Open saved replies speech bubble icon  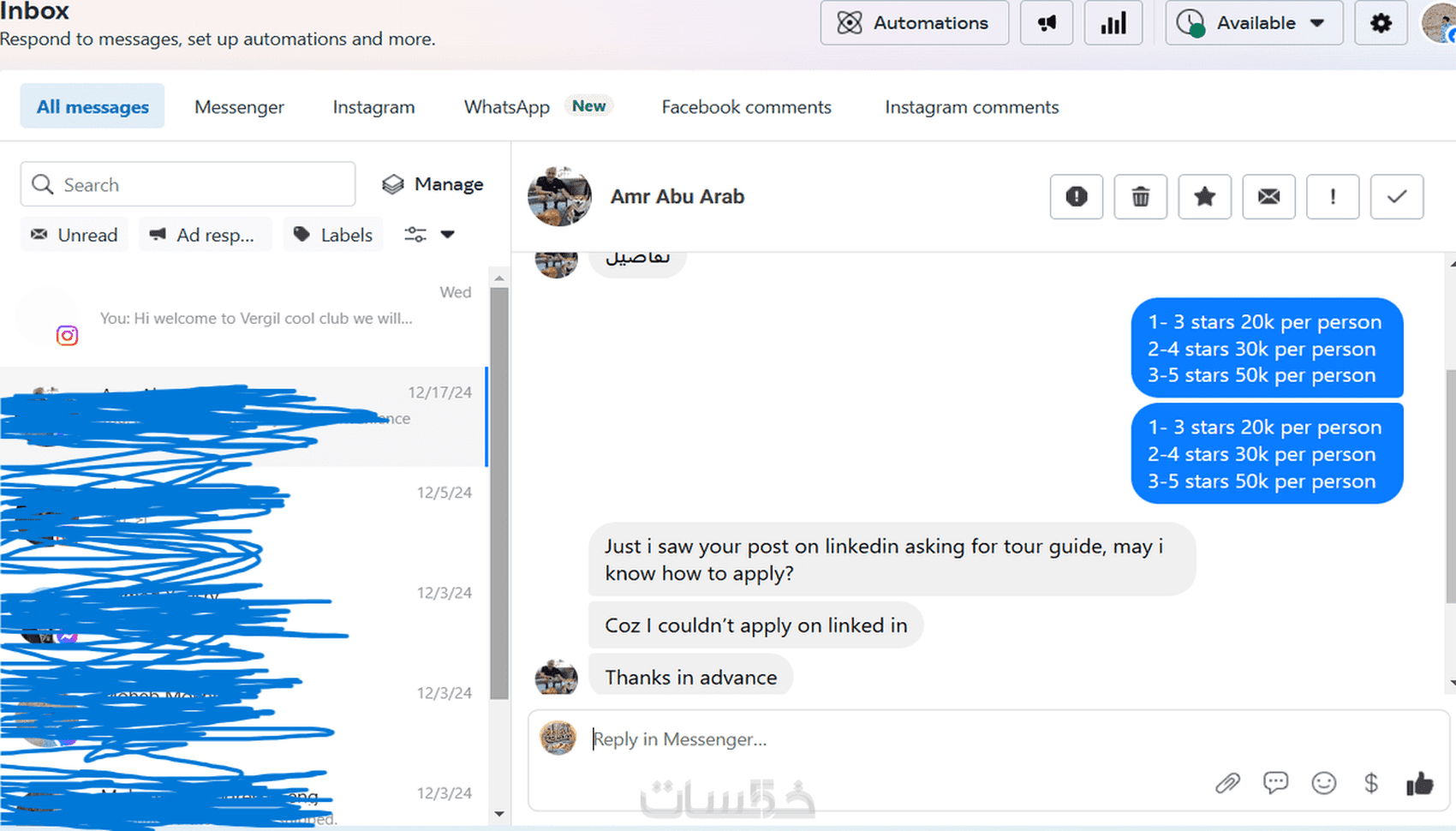point(1275,783)
